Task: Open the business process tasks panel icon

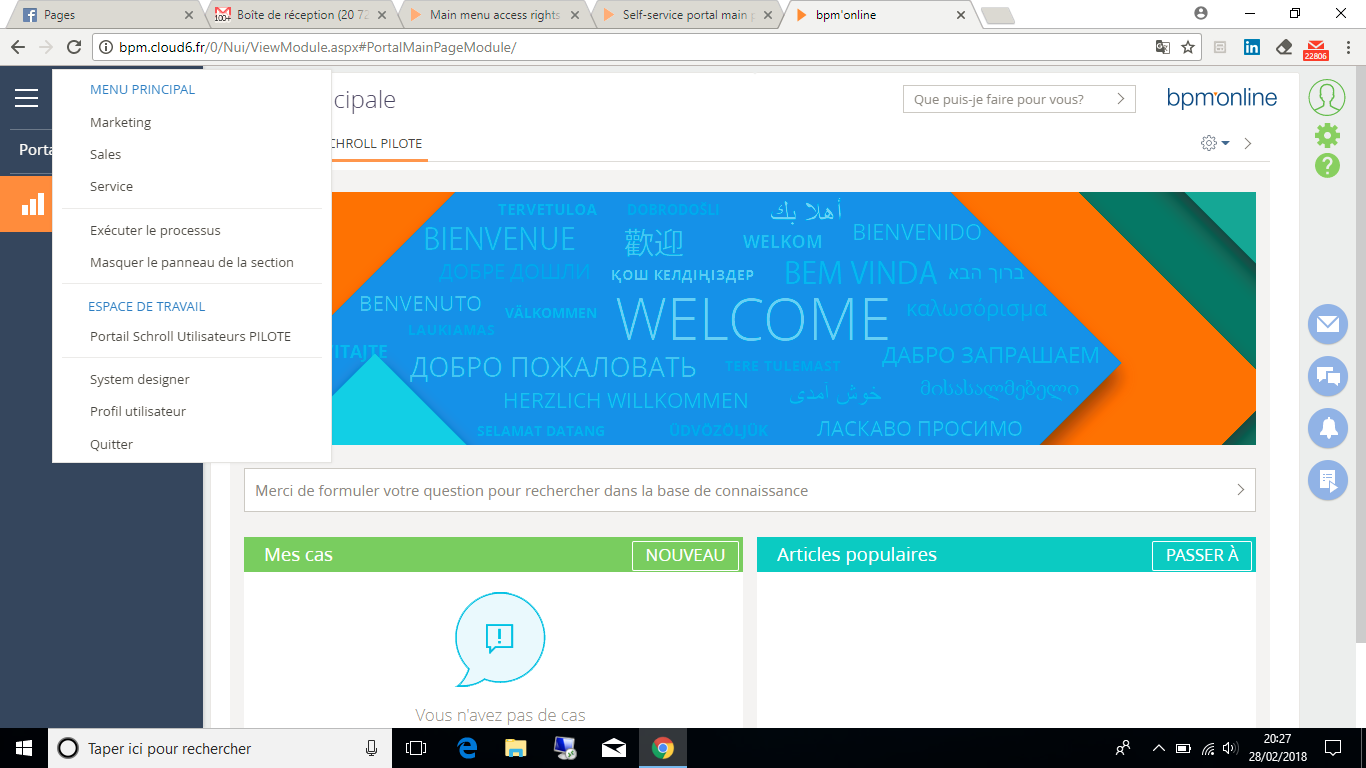Action: tap(1328, 480)
